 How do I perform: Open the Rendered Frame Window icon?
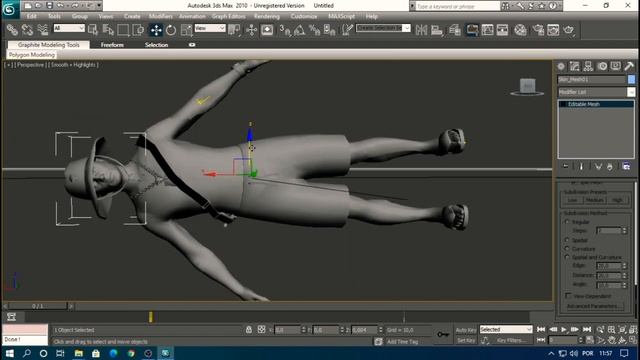(553, 30)
